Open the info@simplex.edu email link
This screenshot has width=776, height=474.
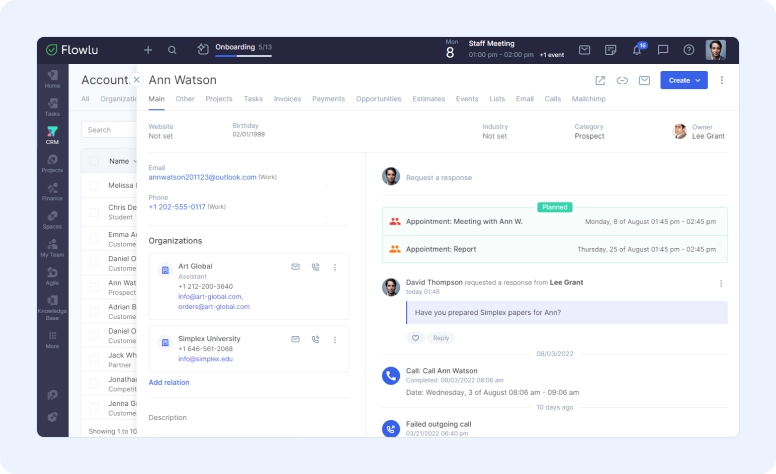coord(205,359)
